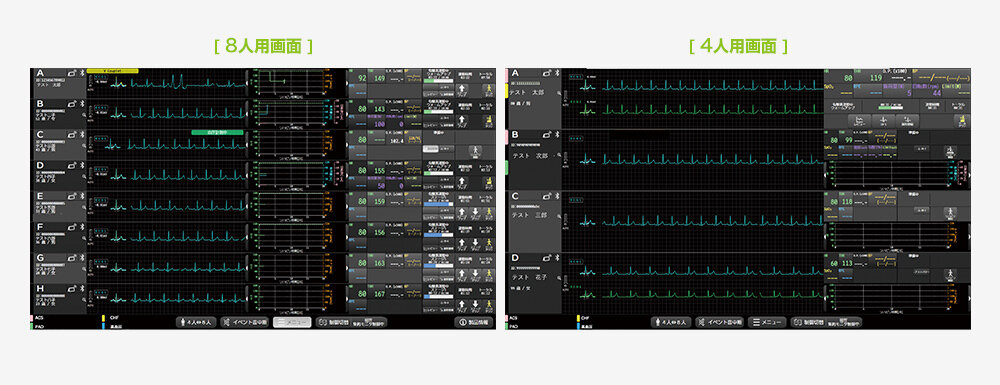
Task: Click patient D ramp-up arrow, 8-patient screen
Action: (x=462, y=182)
